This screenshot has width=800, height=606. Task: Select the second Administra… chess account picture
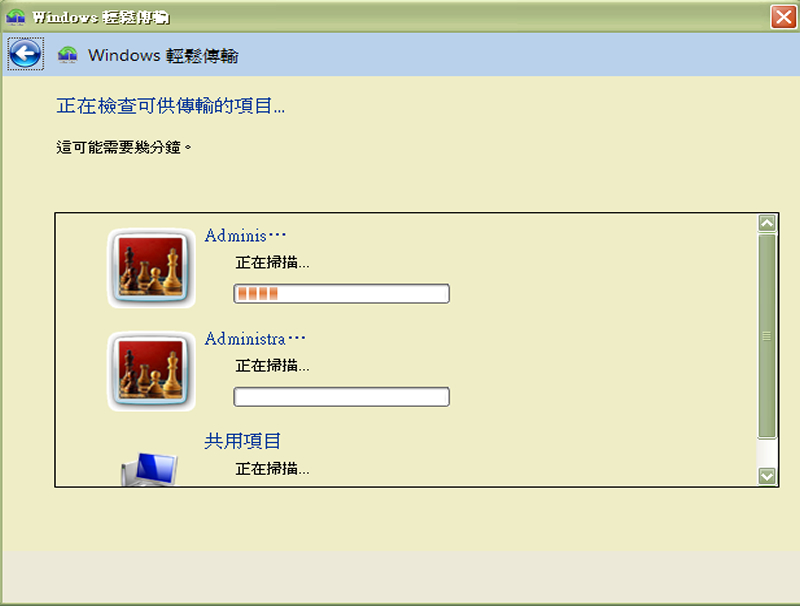(151, 371)
